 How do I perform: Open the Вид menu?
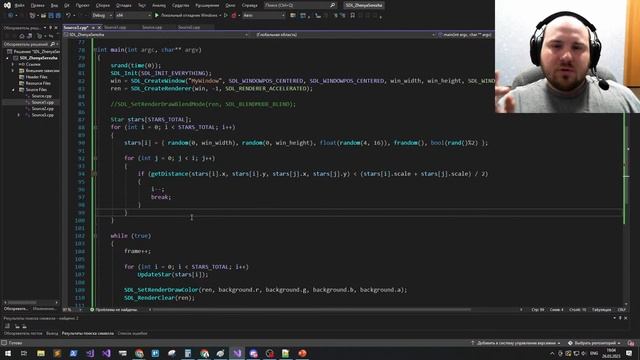54,6
